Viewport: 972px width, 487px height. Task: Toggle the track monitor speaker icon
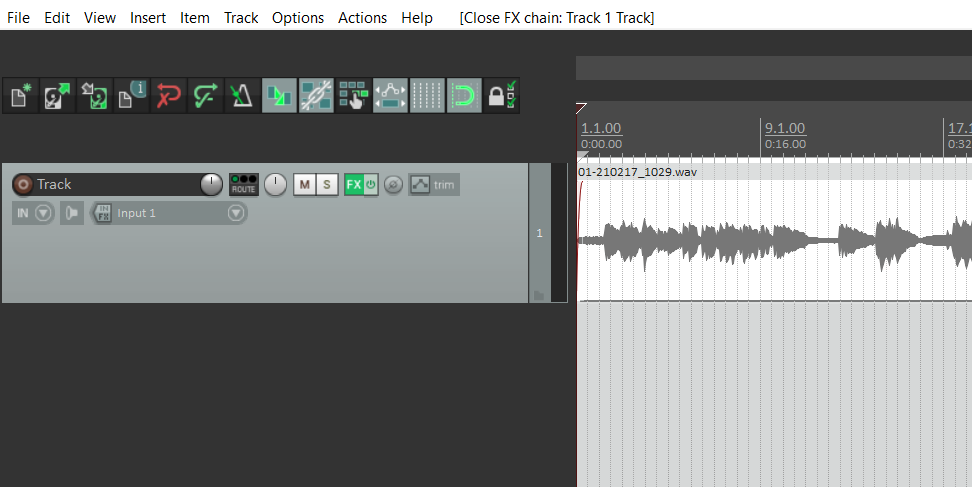point(72,213)
